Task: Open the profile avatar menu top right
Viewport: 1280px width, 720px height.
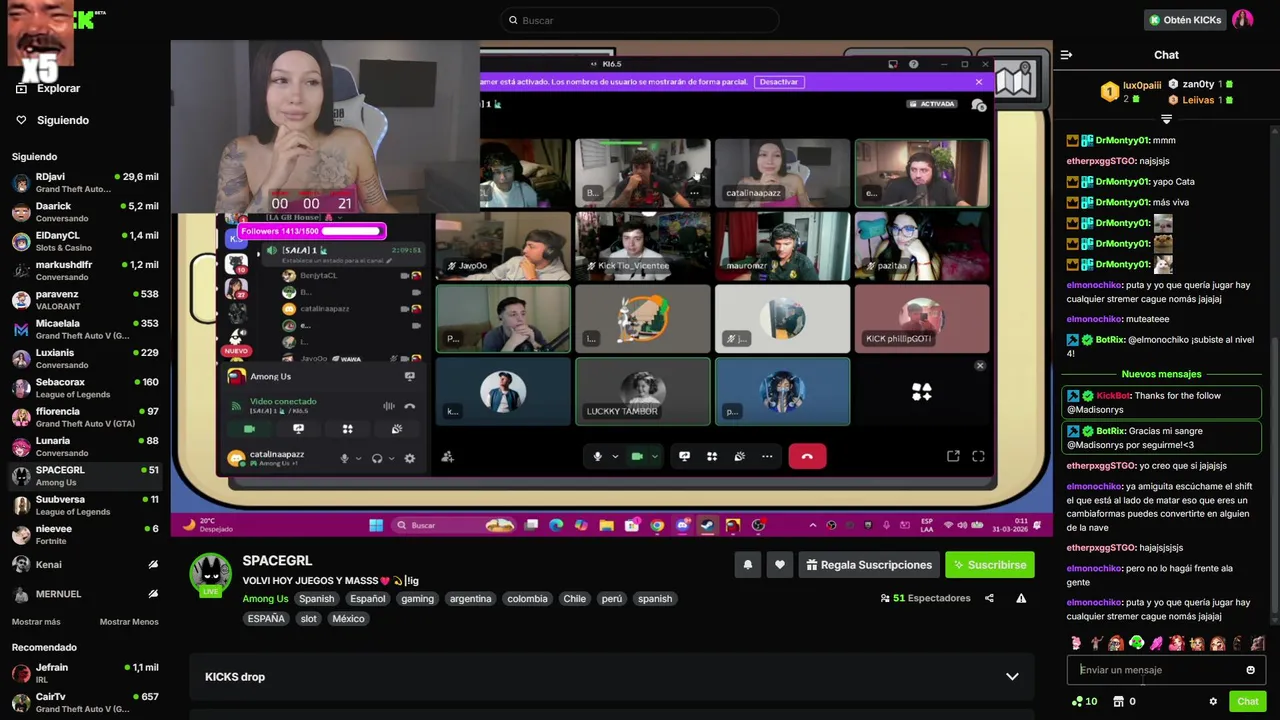Action: click(1243, 20)
